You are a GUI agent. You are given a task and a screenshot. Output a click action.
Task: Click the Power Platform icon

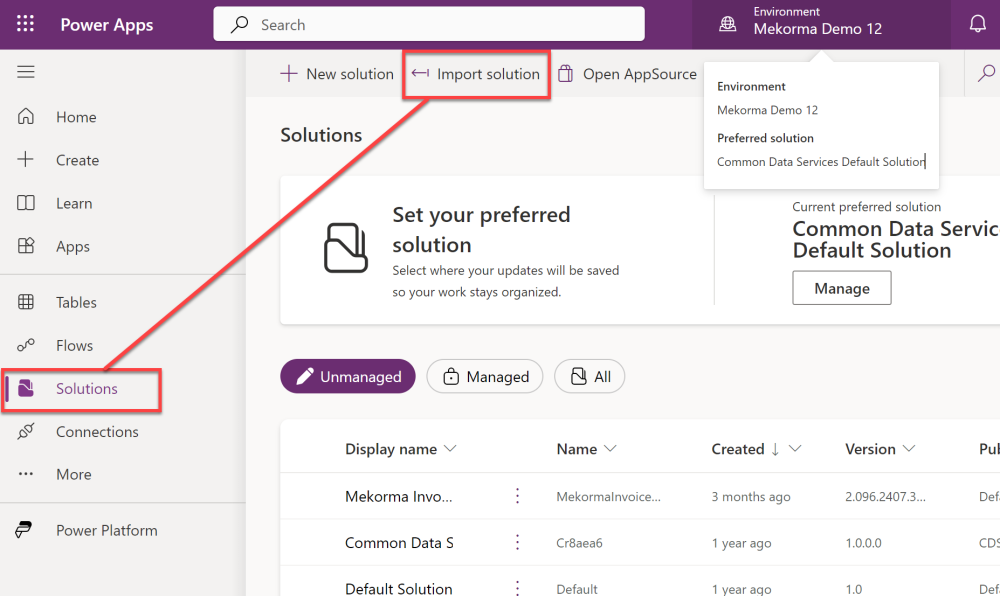[x=24, y=531]
